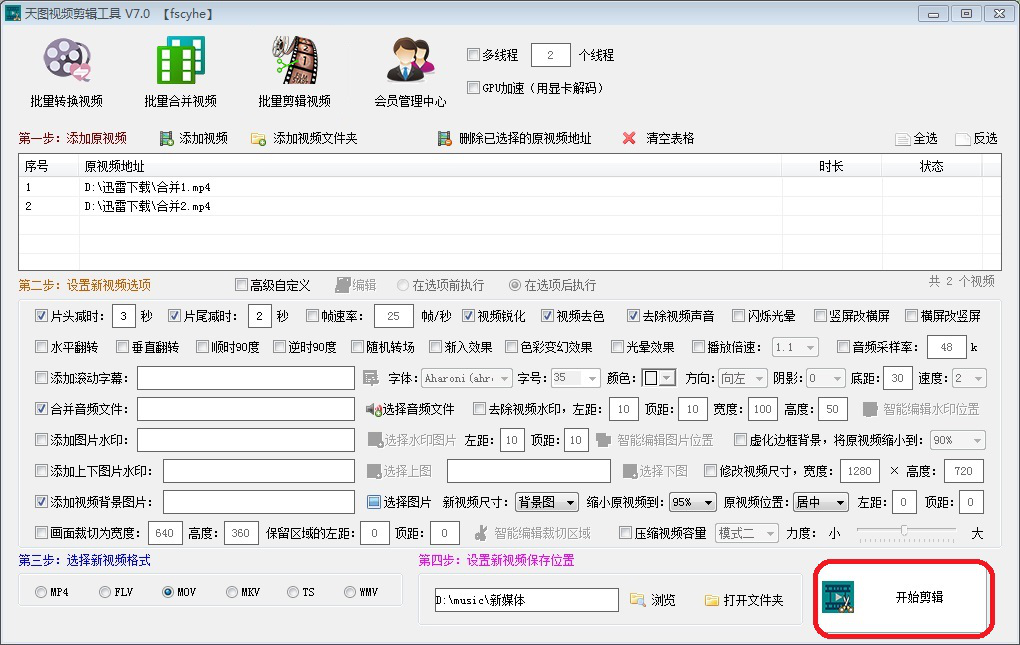This screenshot has width=1020, height=645.
Task: Open 字号 dropdown showing 35
Action: [575, 378]
